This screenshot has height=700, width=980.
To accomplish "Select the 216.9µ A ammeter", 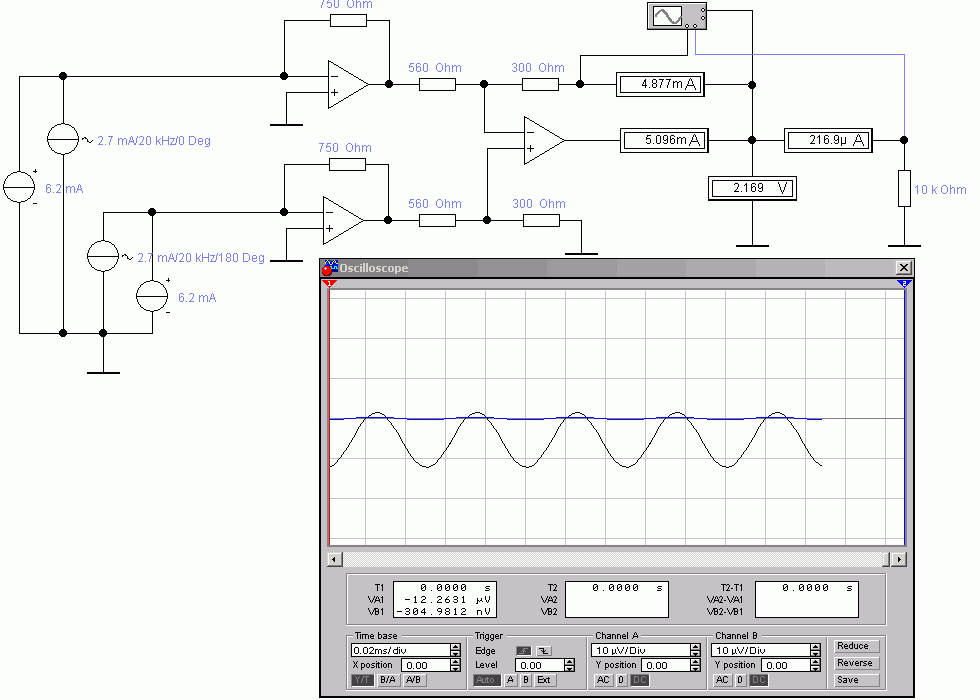I will (827, 141).
